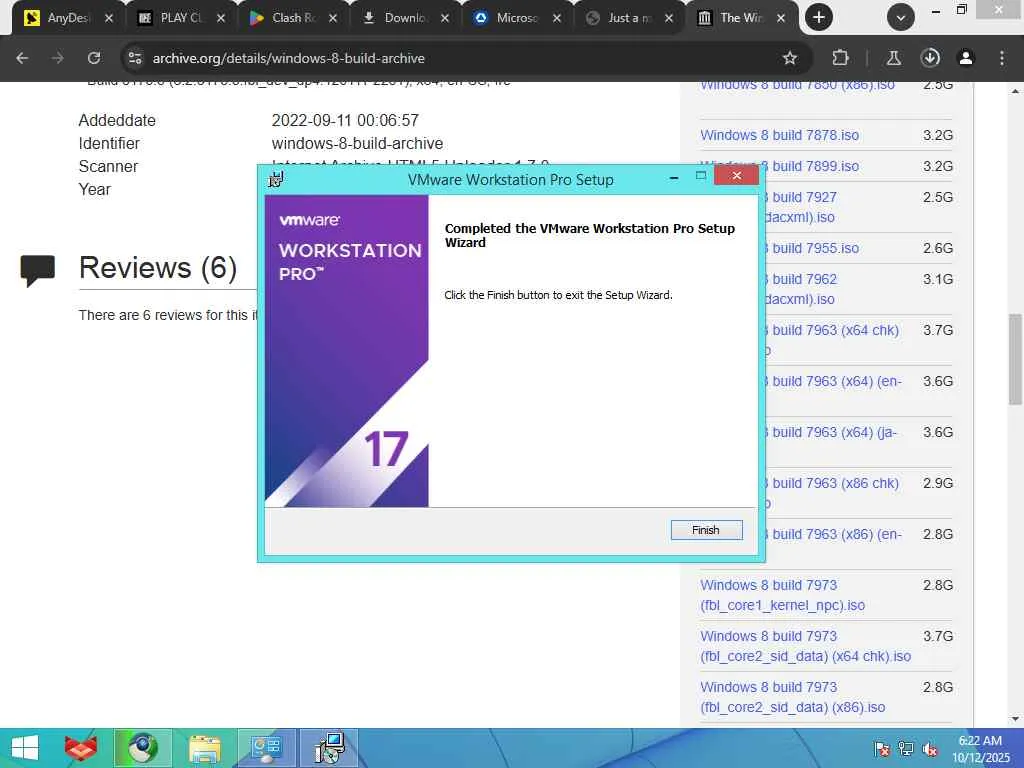Reload the archive.org page
The height and width of the screenshot is (768, 1024).
tap(93, 58)
